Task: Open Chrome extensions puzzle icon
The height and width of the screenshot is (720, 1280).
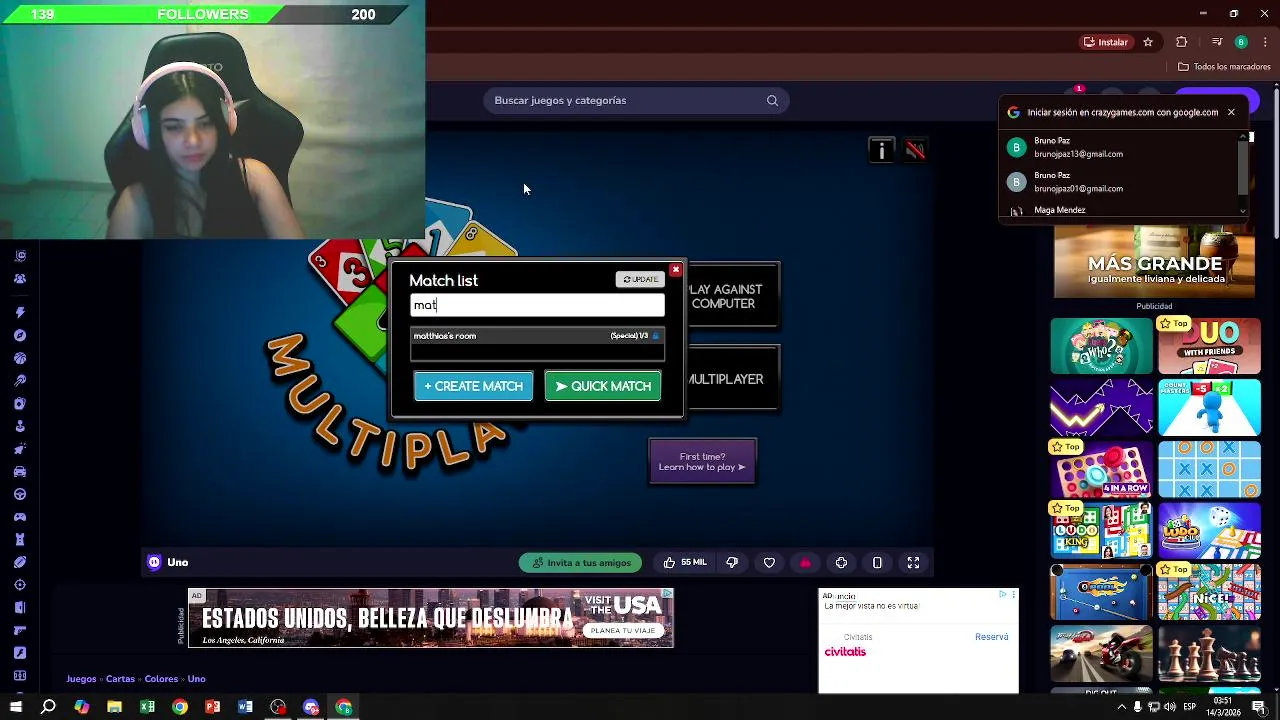Action: point(1182,42)
